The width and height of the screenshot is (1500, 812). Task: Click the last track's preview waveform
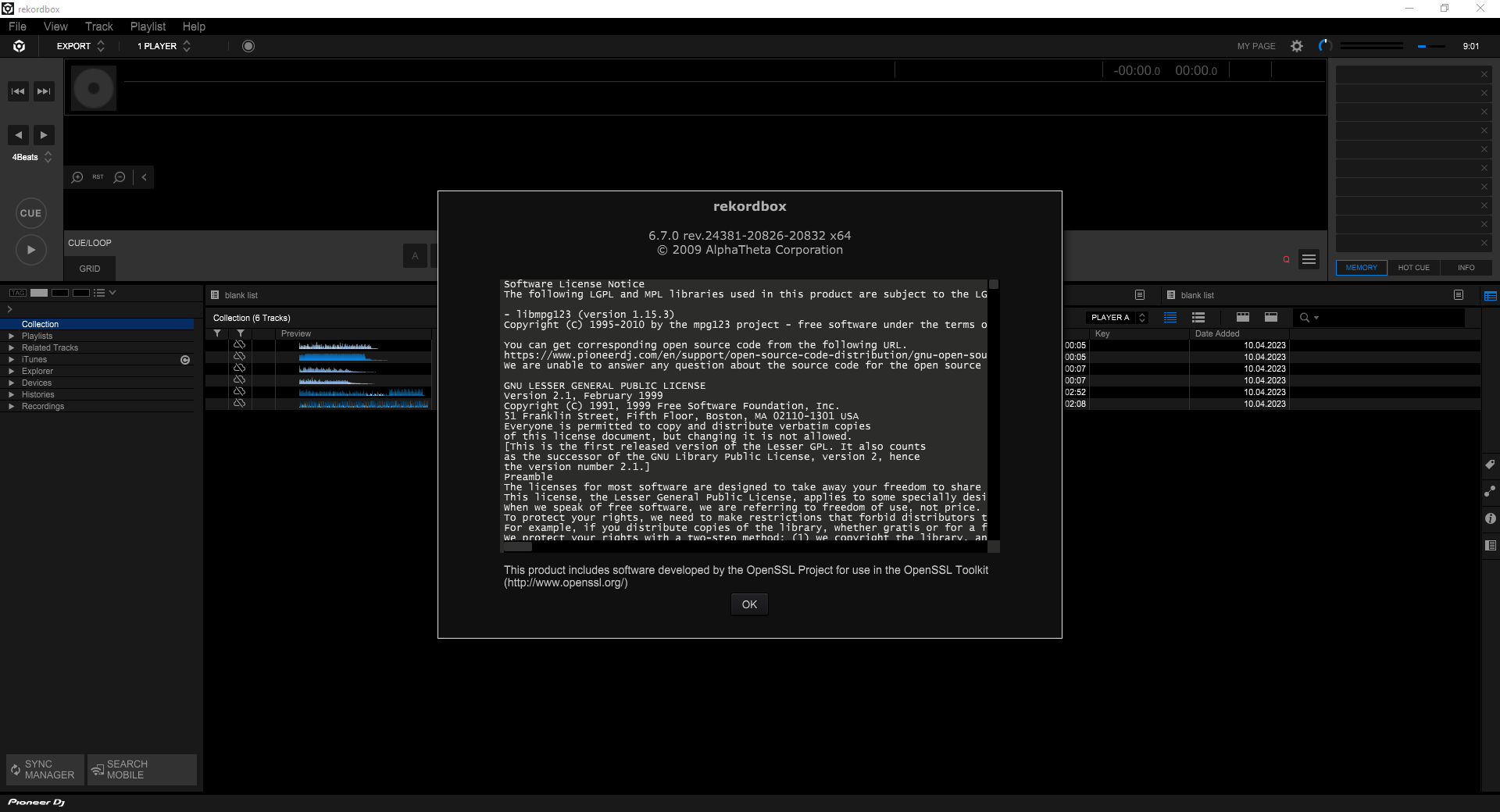pos(363,404)
